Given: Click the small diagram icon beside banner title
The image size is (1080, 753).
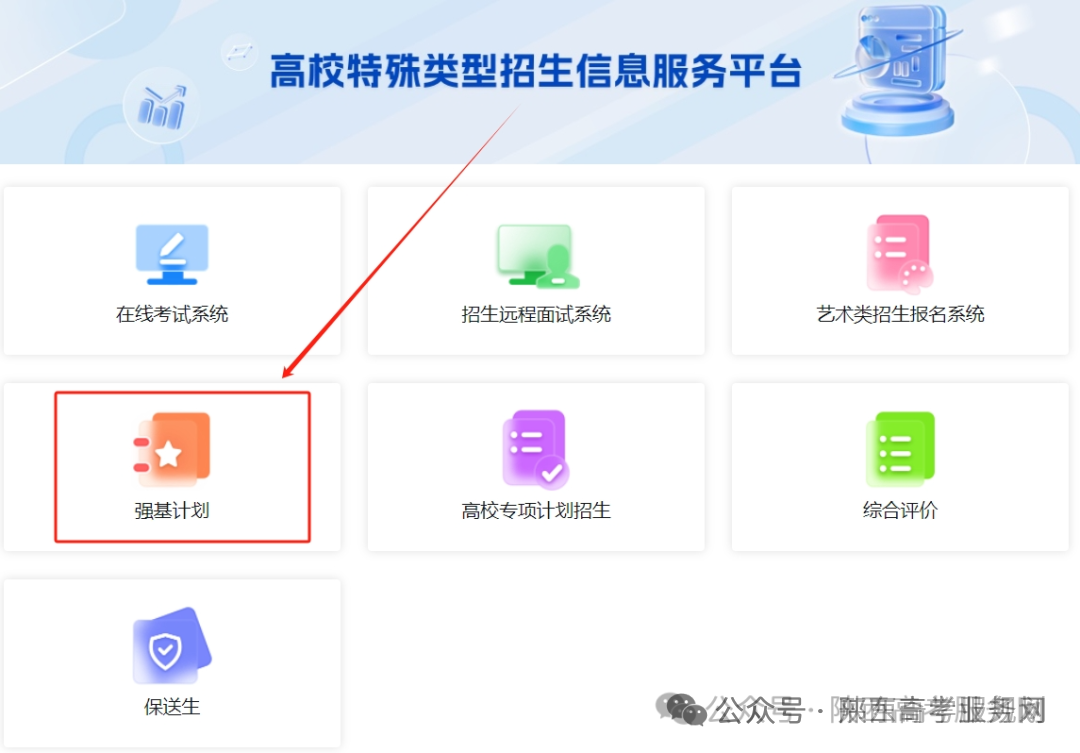Looking at the screenshot, I should click(x=240, y=52).
